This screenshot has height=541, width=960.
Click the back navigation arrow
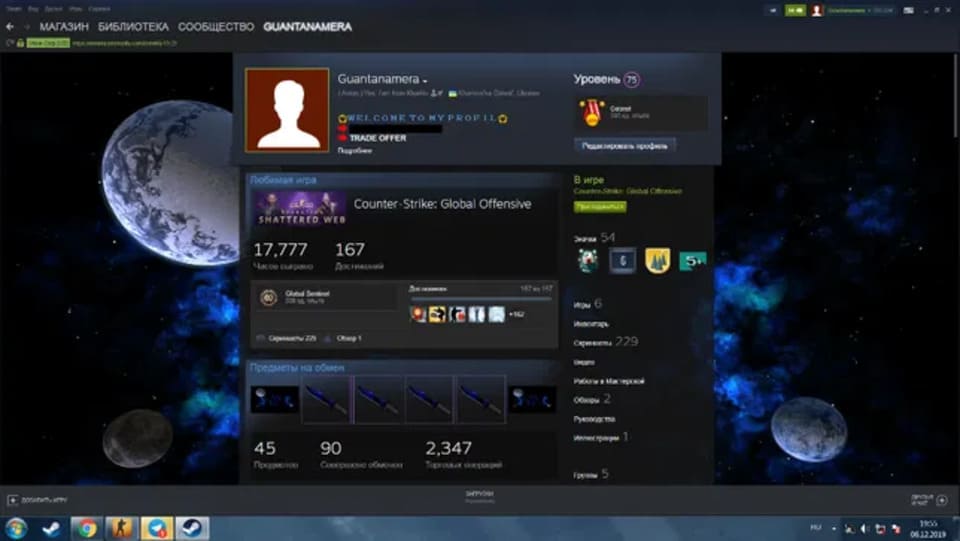pyautogui.click(x=10, y=27)
